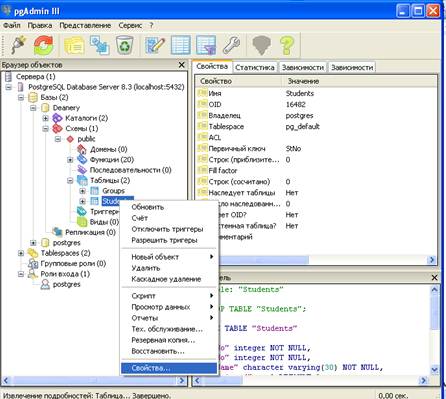Click the Guru hint icon
This screenshot has height=399, width=446.
[x=262, y=45]
